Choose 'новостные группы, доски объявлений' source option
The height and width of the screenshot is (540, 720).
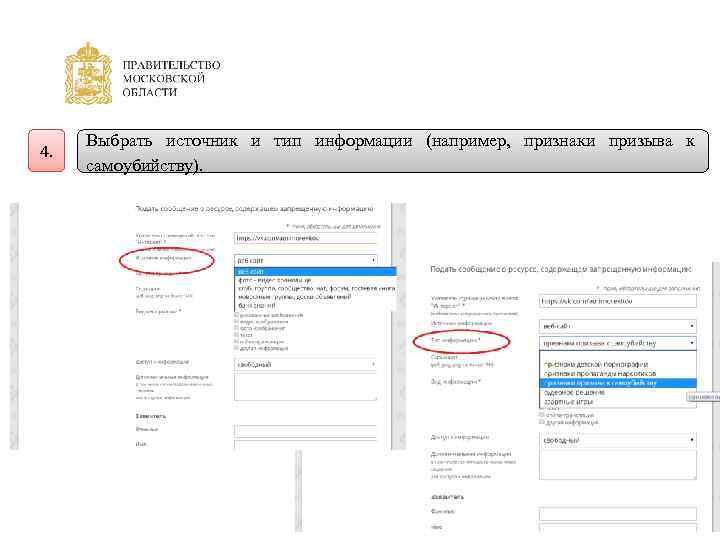[315, 297]
